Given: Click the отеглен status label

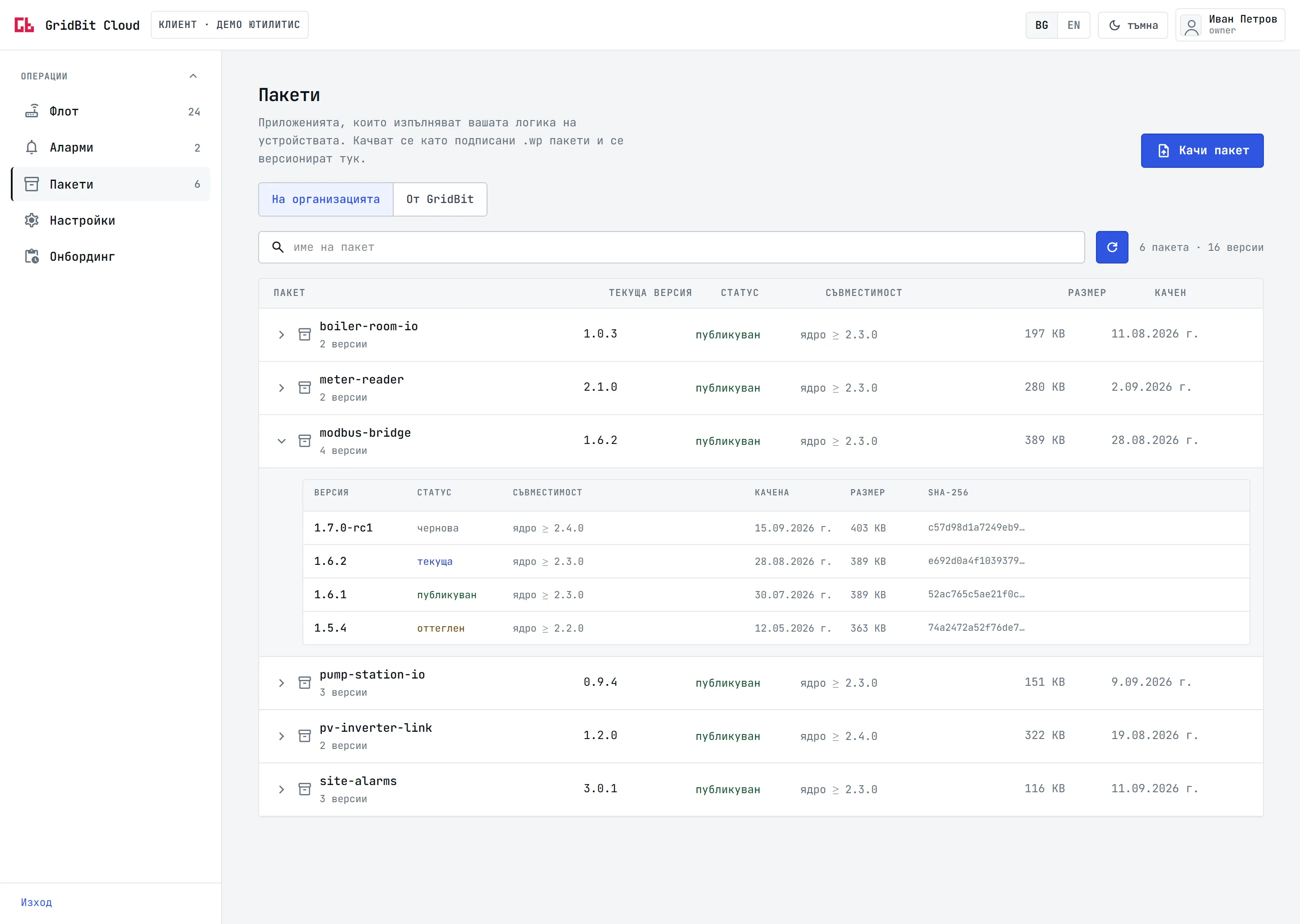Looking at the screenshot, I should point(441,628).
